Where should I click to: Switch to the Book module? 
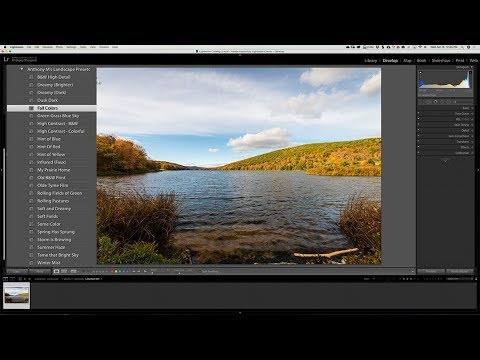click(x=421, y=60)
